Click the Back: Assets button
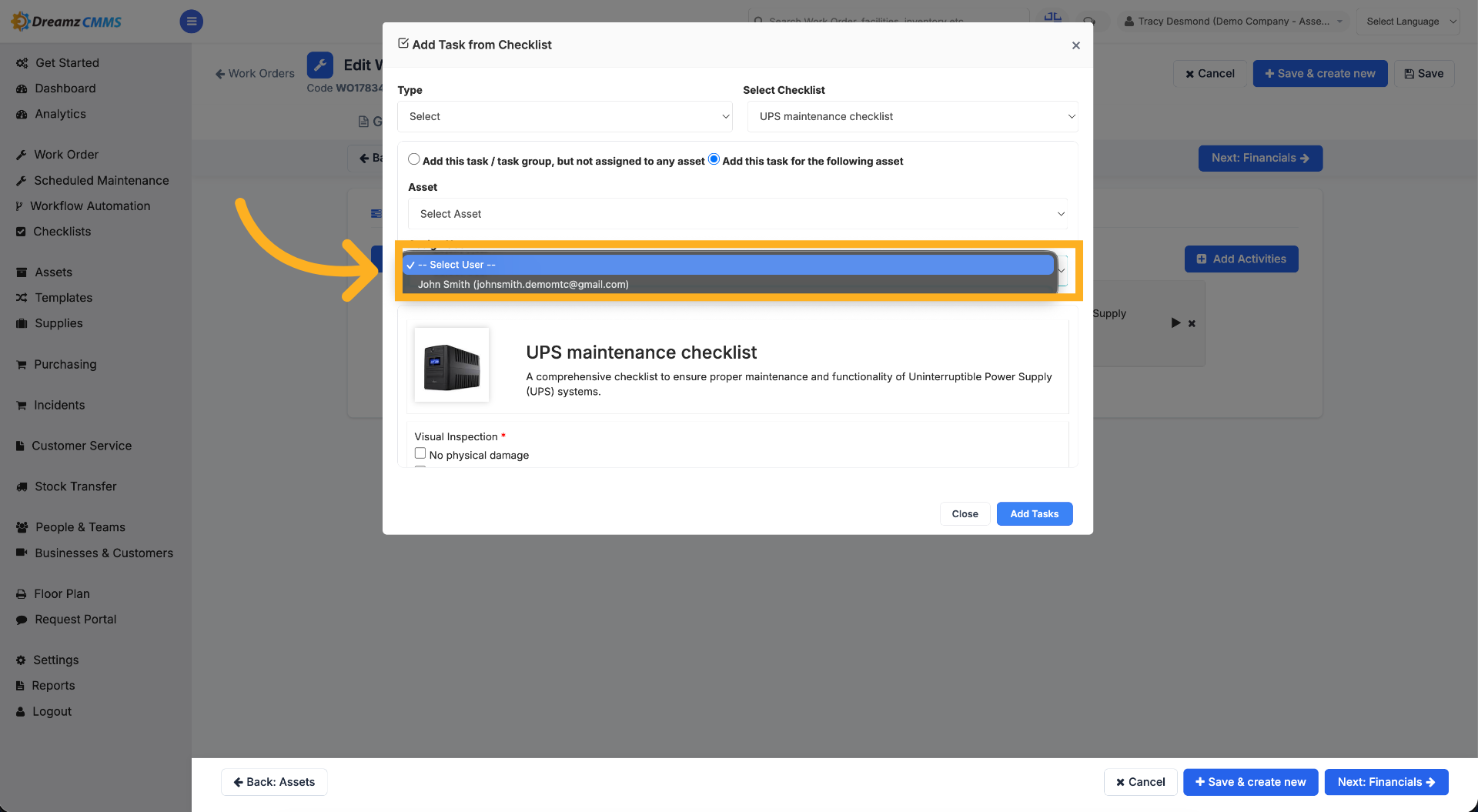The image size is (1478, 812). 274,782
